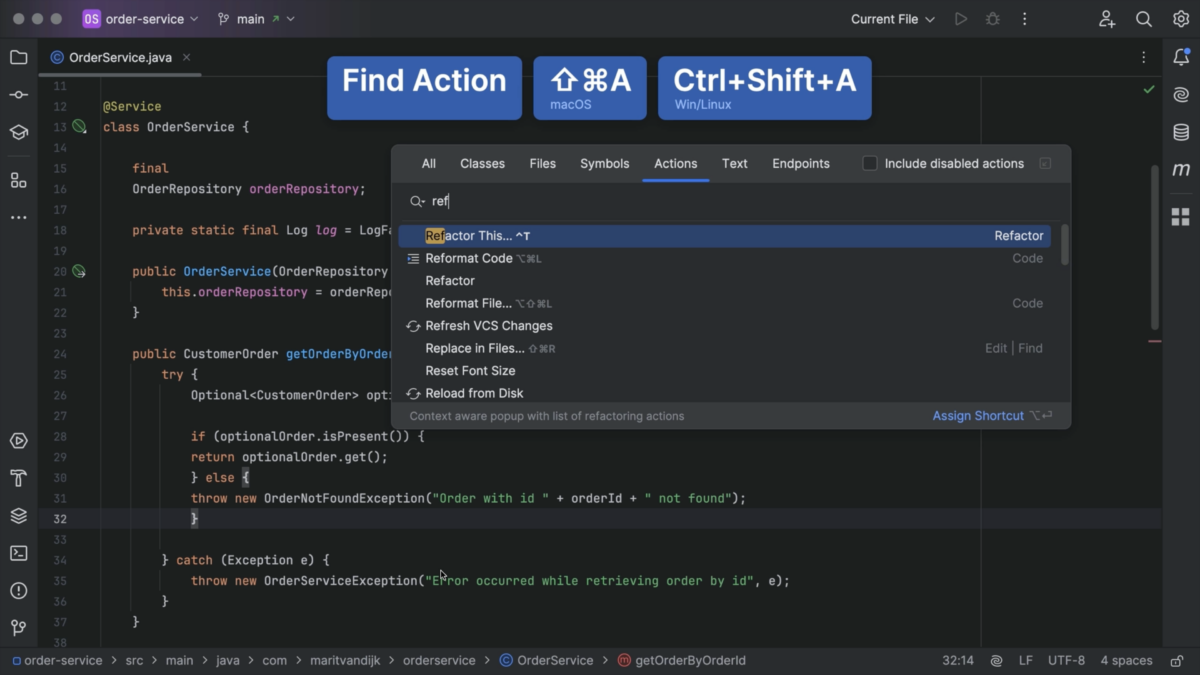This screenshot has width=1200, height=675.
Task: Open the Database tool window icon
Action: point(1181,132)
